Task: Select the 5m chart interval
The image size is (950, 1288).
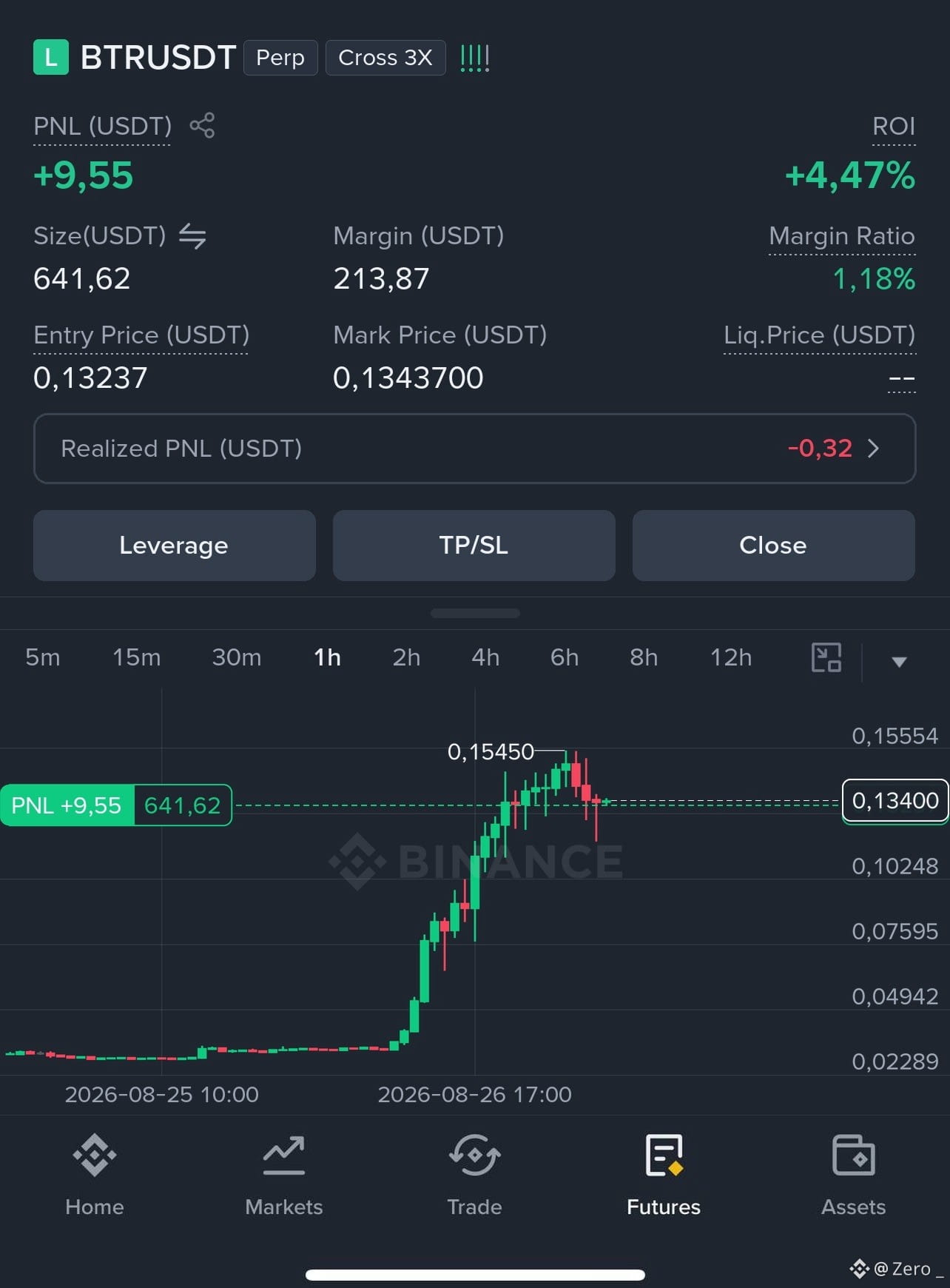Action: [43, 657]
